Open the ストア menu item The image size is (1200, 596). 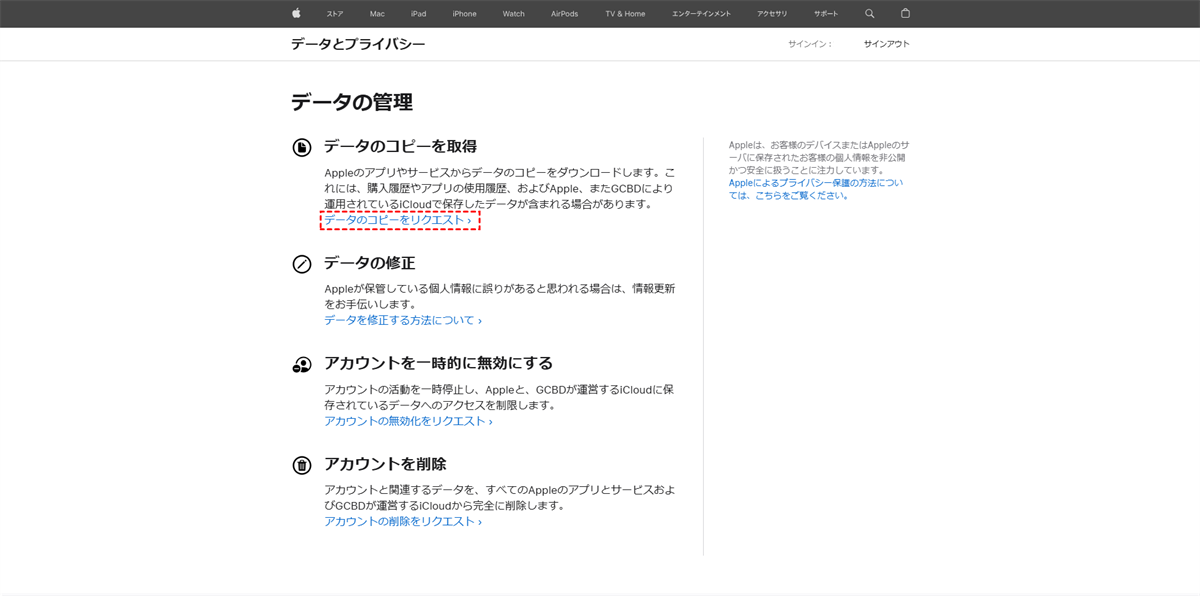pos(335,14)
